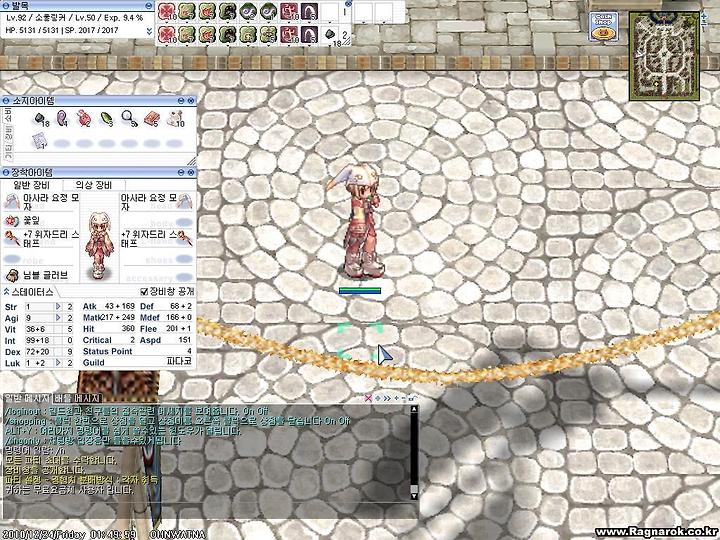Toggle the chat window lock icon

(412, 398)
